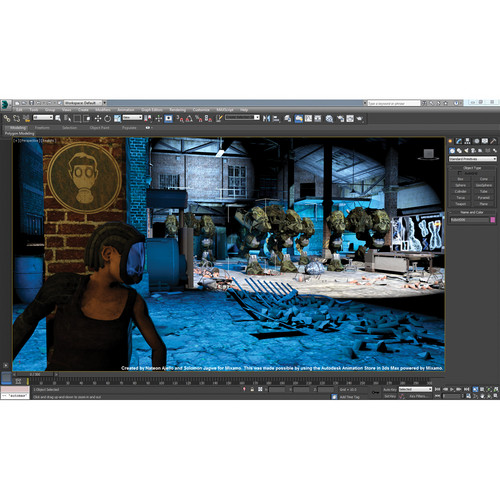Image resolution: width=500 pixels, height=500 pixels.
Task: Click Select and Manipulate icon
Action: click(159, 118)
